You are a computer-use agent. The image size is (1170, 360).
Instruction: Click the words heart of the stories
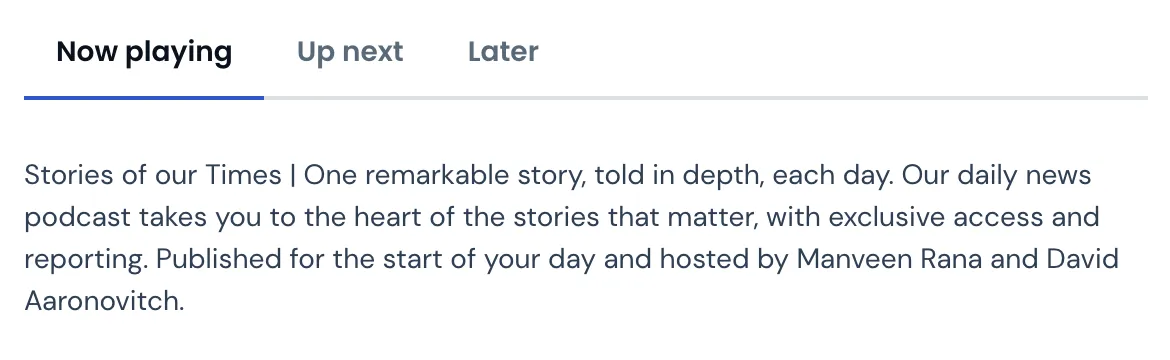point(476,217)
